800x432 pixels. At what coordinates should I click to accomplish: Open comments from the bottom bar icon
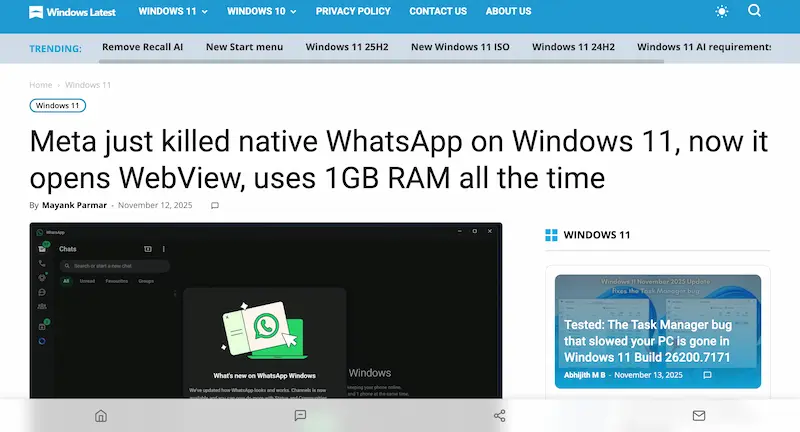tap(300, 415)
